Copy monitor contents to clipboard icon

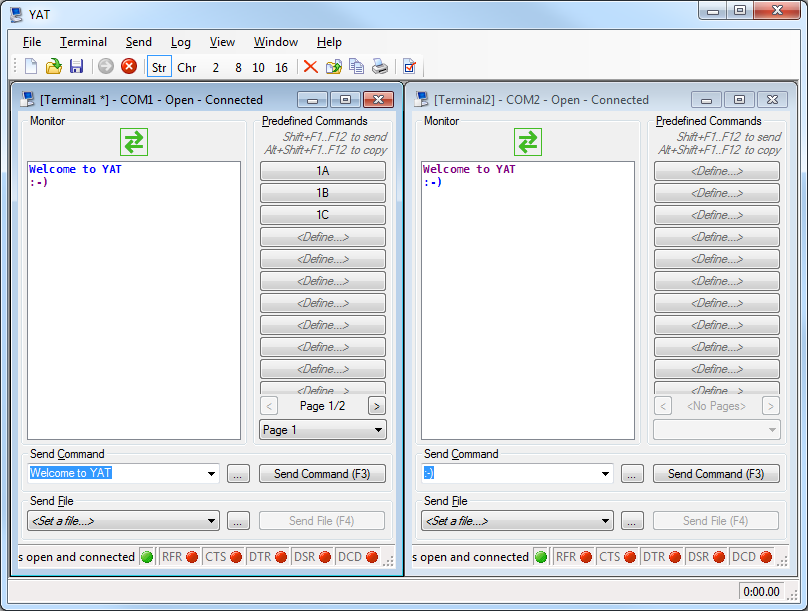point(356,66)
